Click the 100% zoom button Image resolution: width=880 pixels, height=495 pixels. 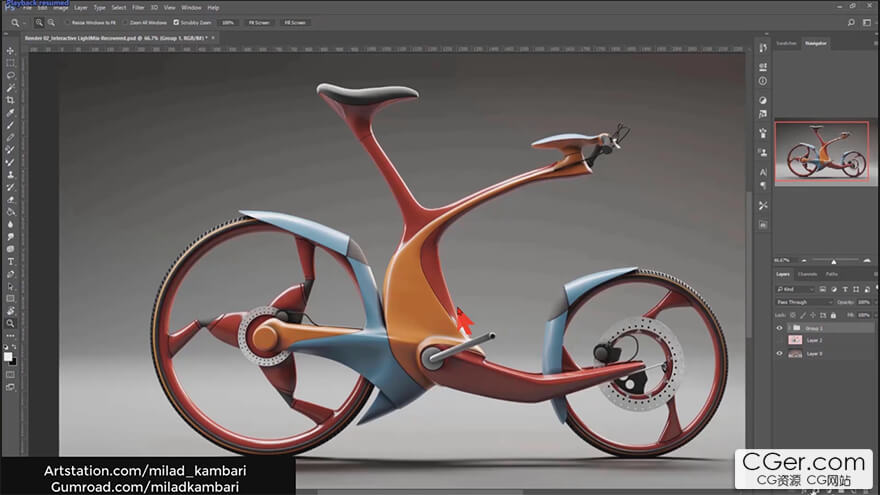[227, 21]
